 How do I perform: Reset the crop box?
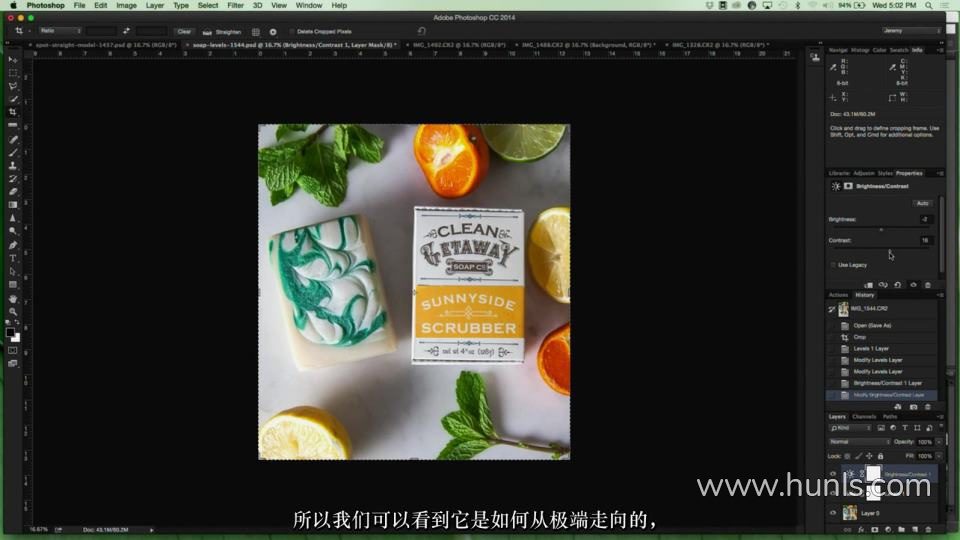coord(422,31)
